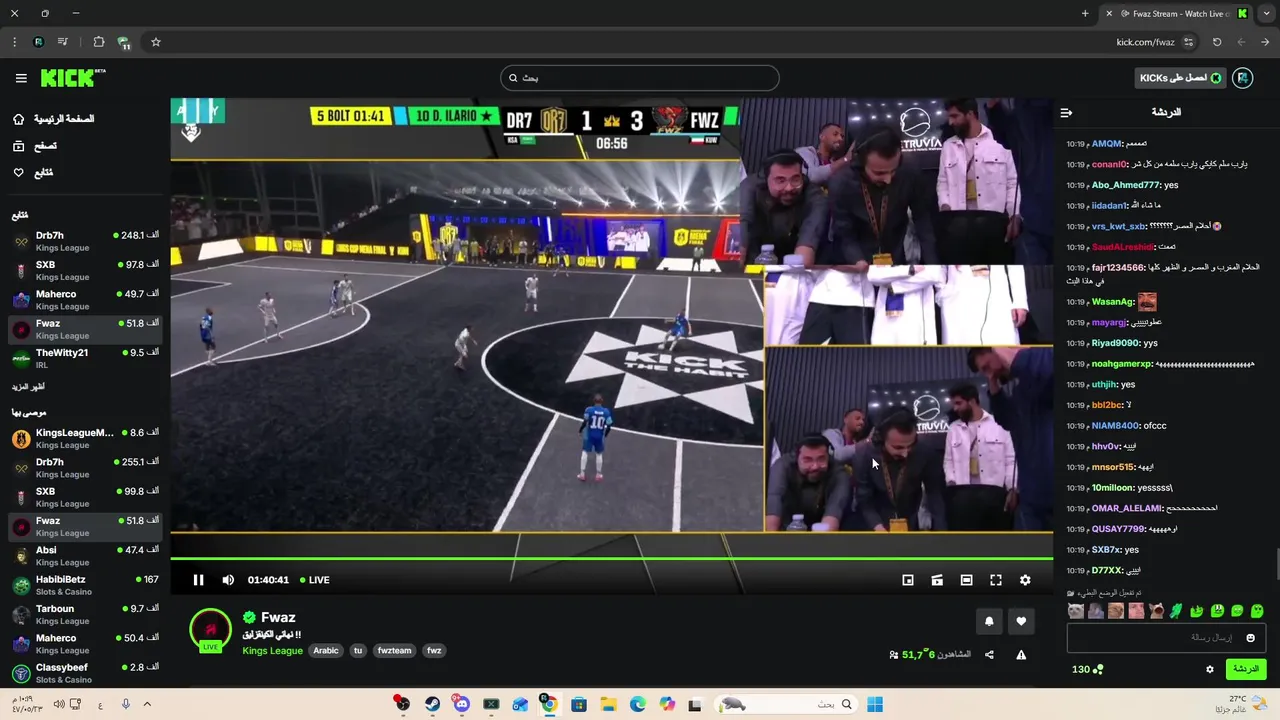Viewport: 1280px width, 720px height.
Task: Toggle notifications bell for Fwaz
Action: (x=989, y=621)
